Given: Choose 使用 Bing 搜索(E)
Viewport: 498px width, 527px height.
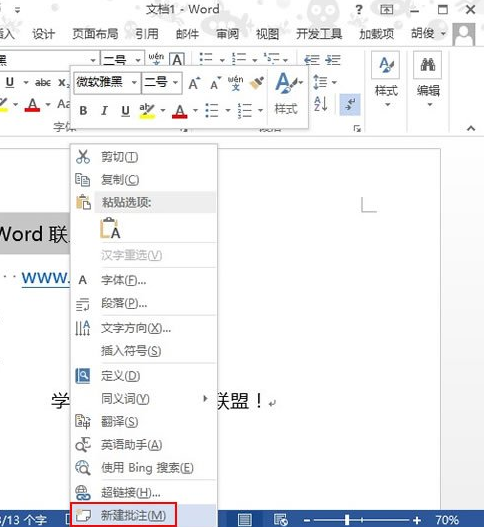Looking at the screenshot, I should pos(143,468).
